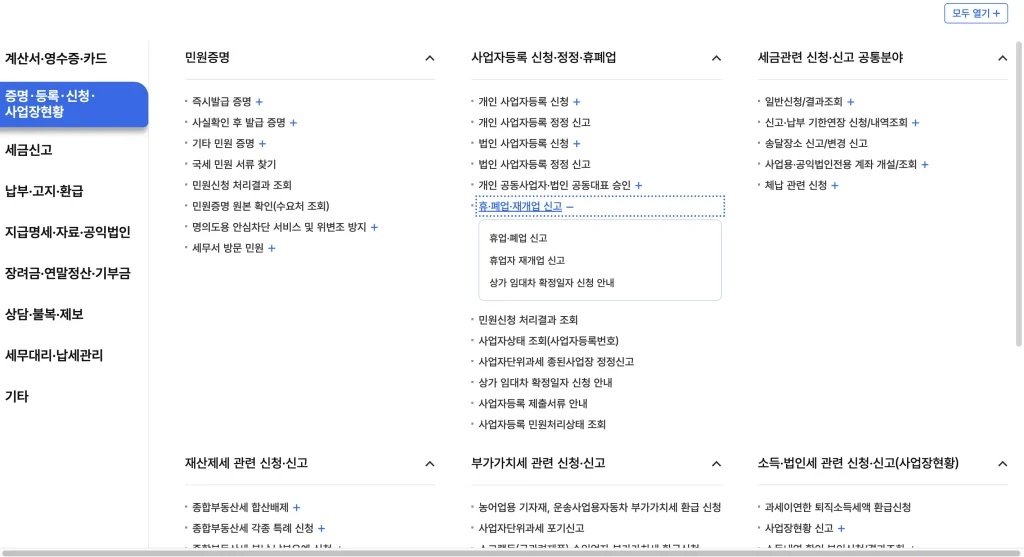Open 사업자단위과세 포기신고 link
Screen dimensions: 1024x557
[531, 528]
